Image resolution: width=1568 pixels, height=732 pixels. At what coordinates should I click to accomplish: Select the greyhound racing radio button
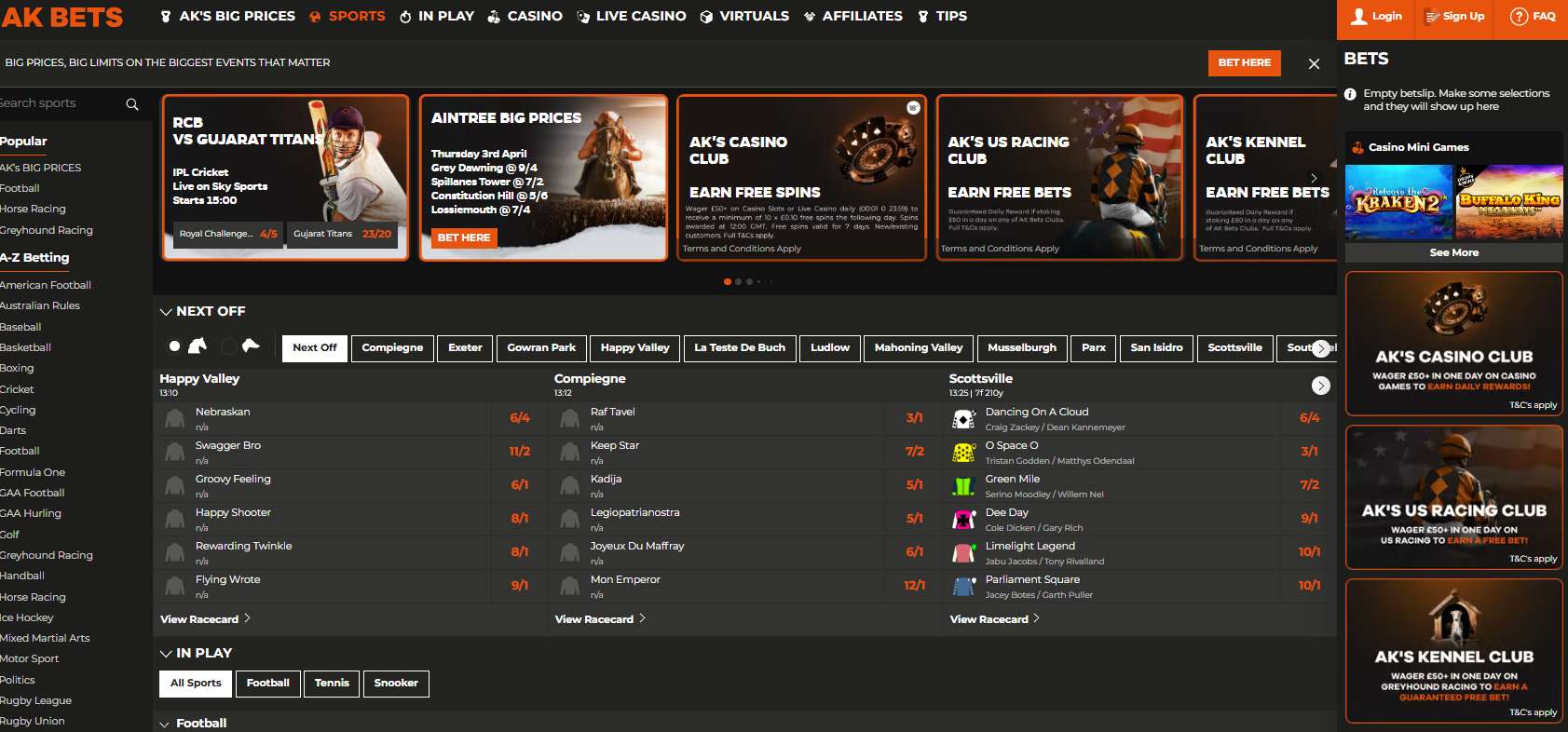point(227,346)
